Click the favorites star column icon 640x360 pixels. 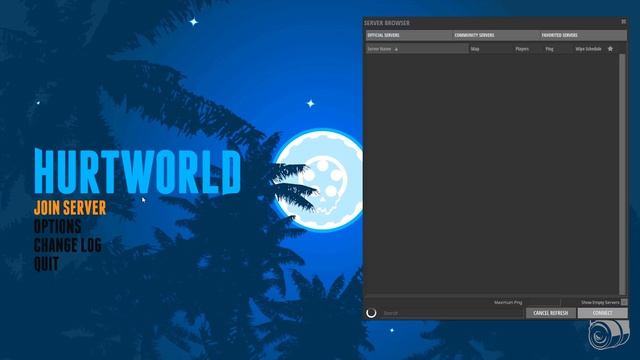610,49
